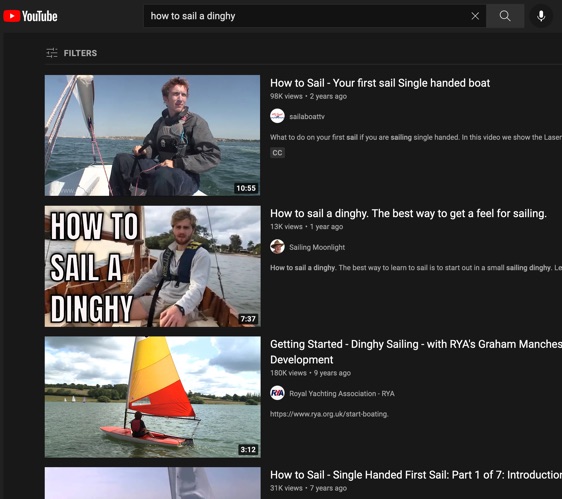The width and height of the screenshot is (562, 499).
Task: Open 'Getting Started - Dinghy Sailing' video title
Action: (x=416, y=352)
